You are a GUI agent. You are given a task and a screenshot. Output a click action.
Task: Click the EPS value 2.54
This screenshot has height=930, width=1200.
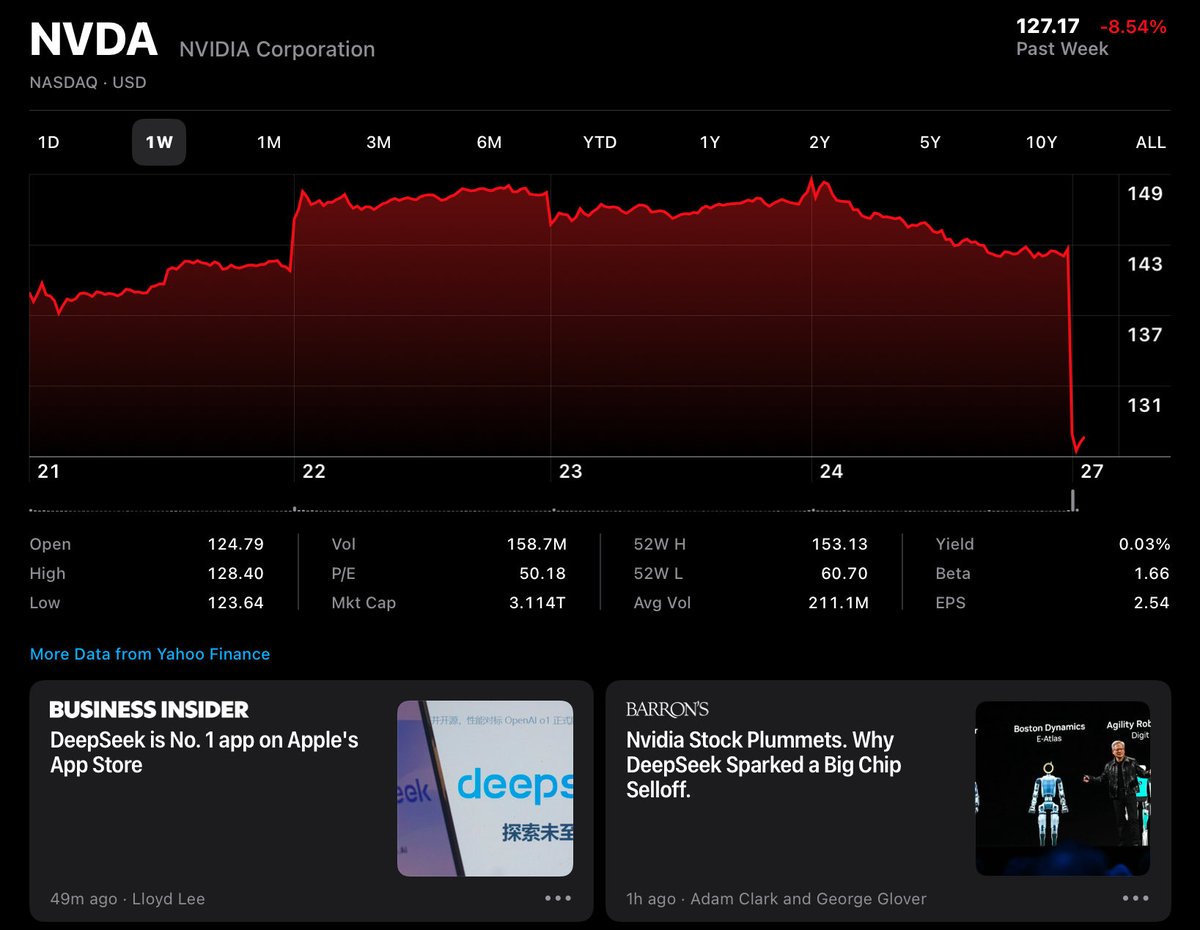(x=1152, y=603)
